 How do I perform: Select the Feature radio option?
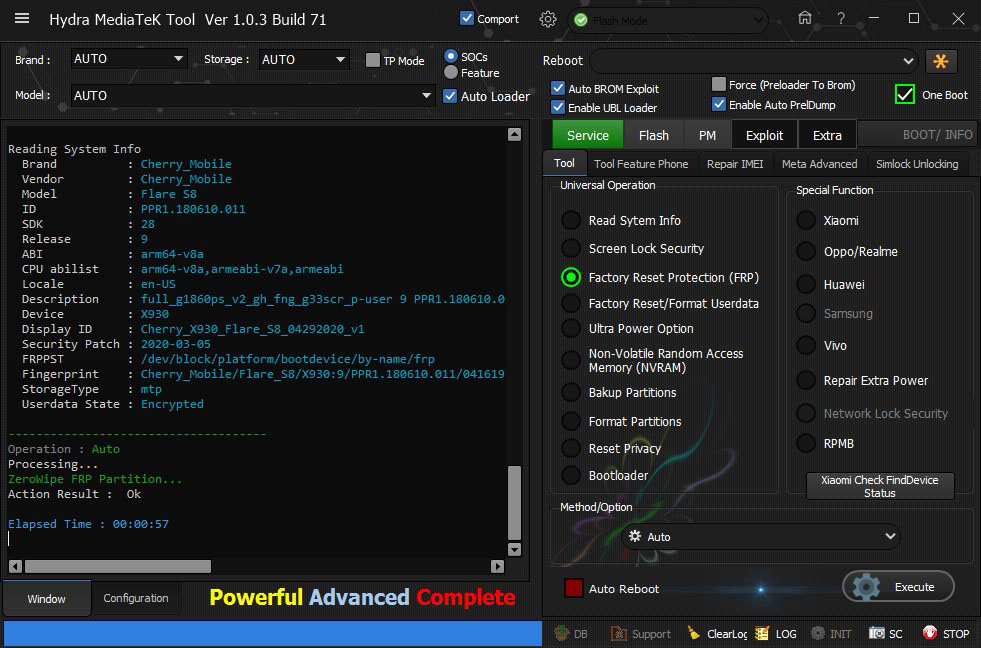tap(450, 73)
